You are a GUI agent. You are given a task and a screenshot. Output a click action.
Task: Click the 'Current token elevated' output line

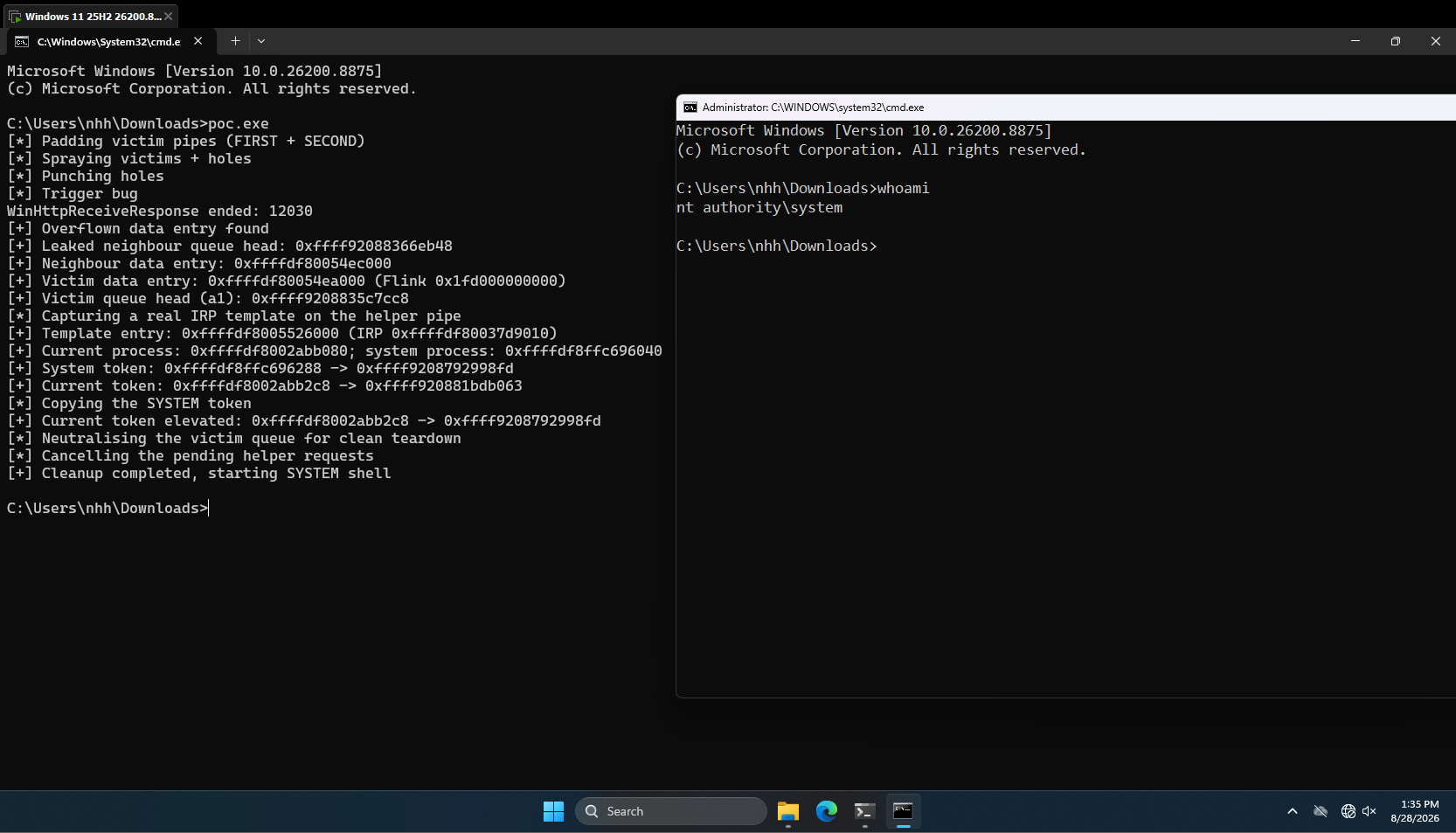pos(304,421)
